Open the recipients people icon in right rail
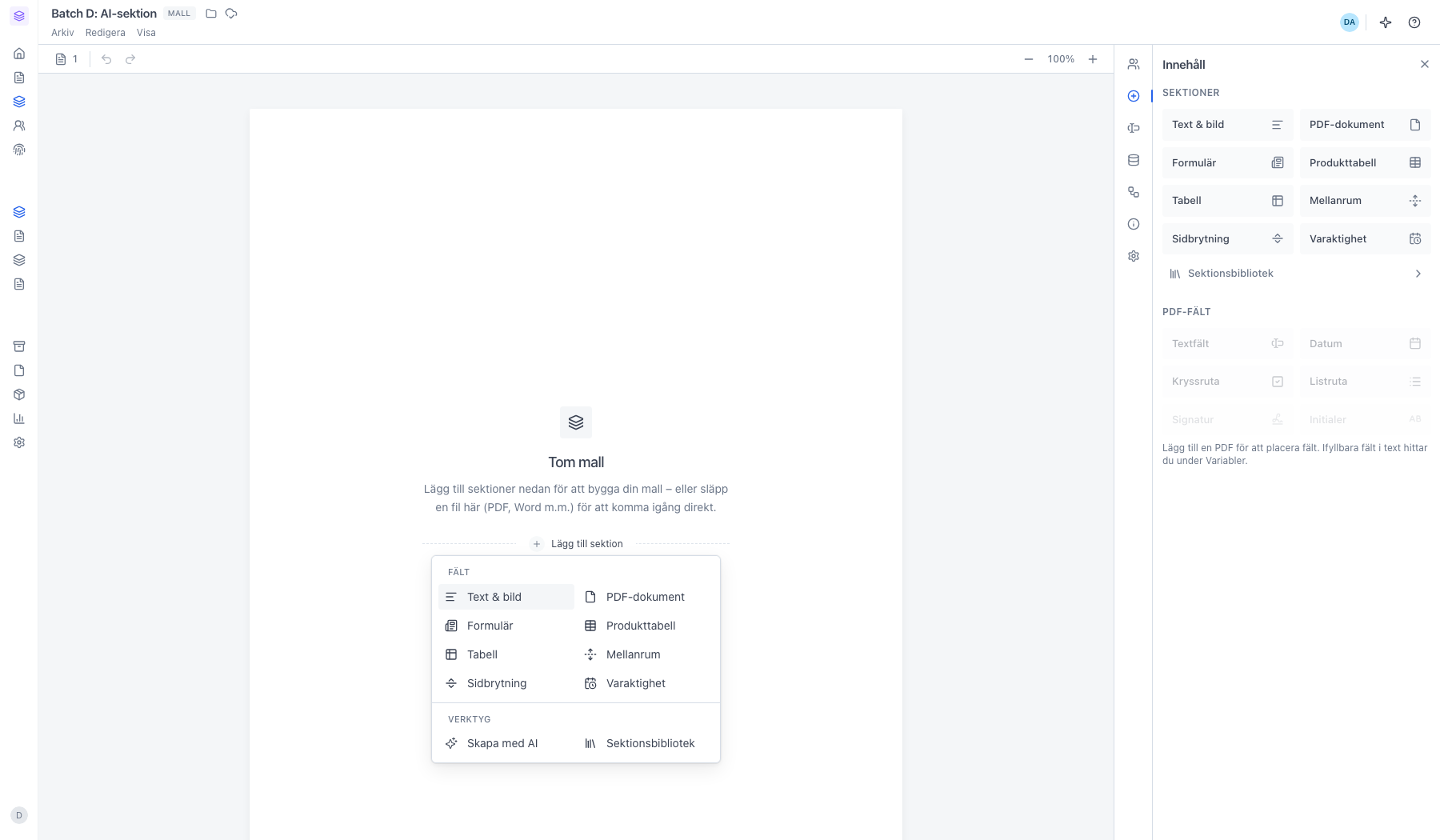 click(x=1134, y=64)
